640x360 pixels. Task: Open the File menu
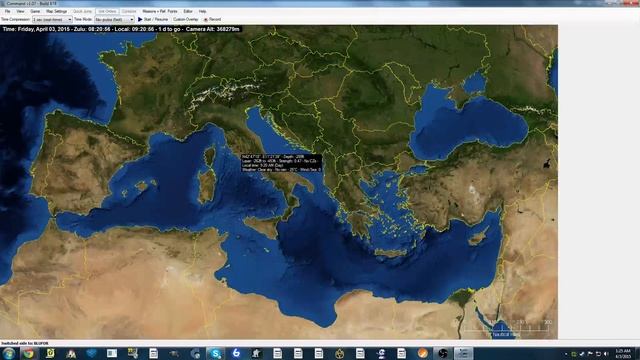point(7,11)
